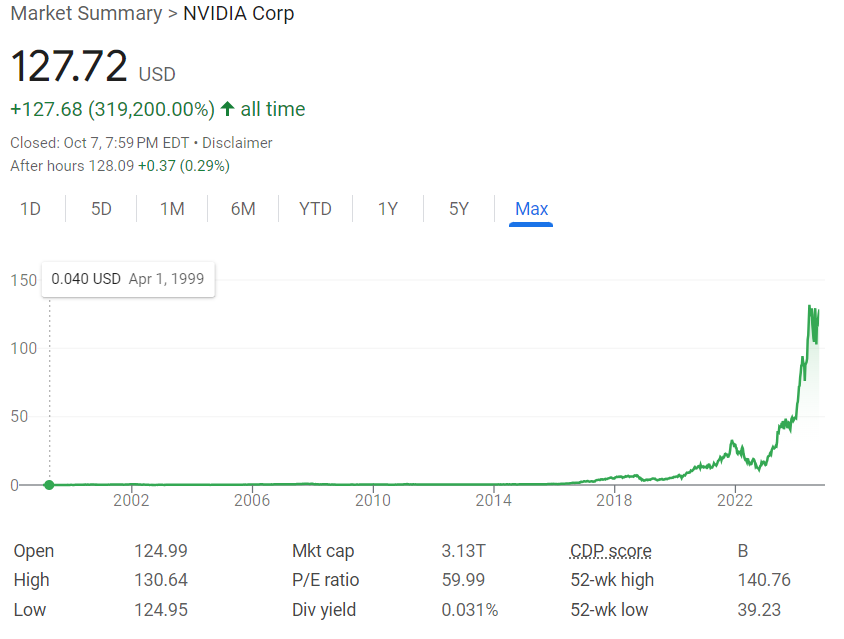This screenshot has height=639, width=844.
Task: Click the Max range tab
Action: [531, 209]
